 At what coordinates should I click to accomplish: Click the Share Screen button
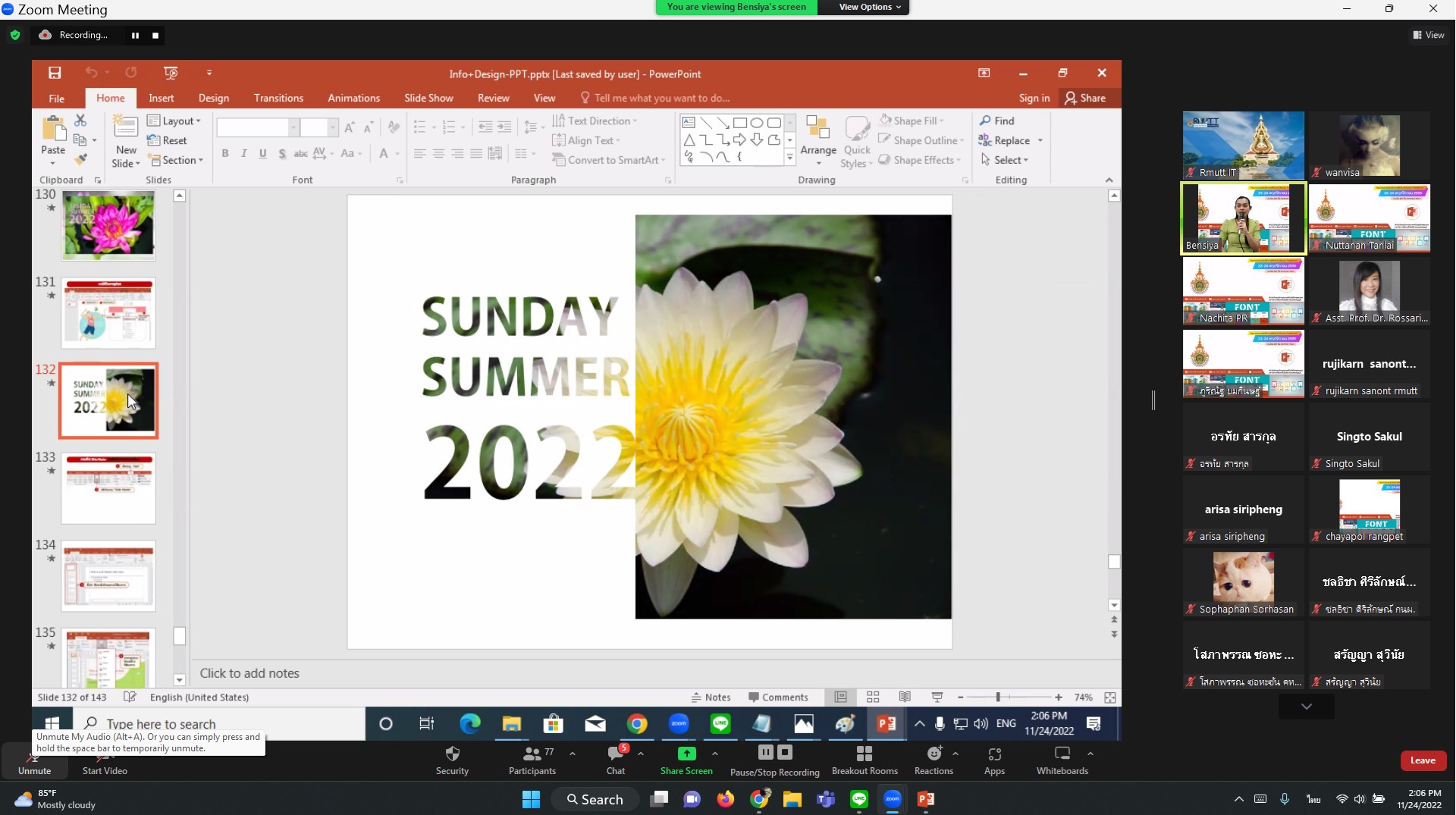coord(686,761)
